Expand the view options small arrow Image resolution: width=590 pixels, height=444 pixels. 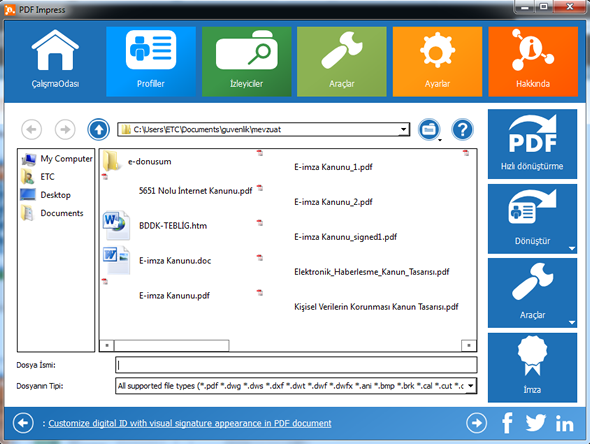439,140
